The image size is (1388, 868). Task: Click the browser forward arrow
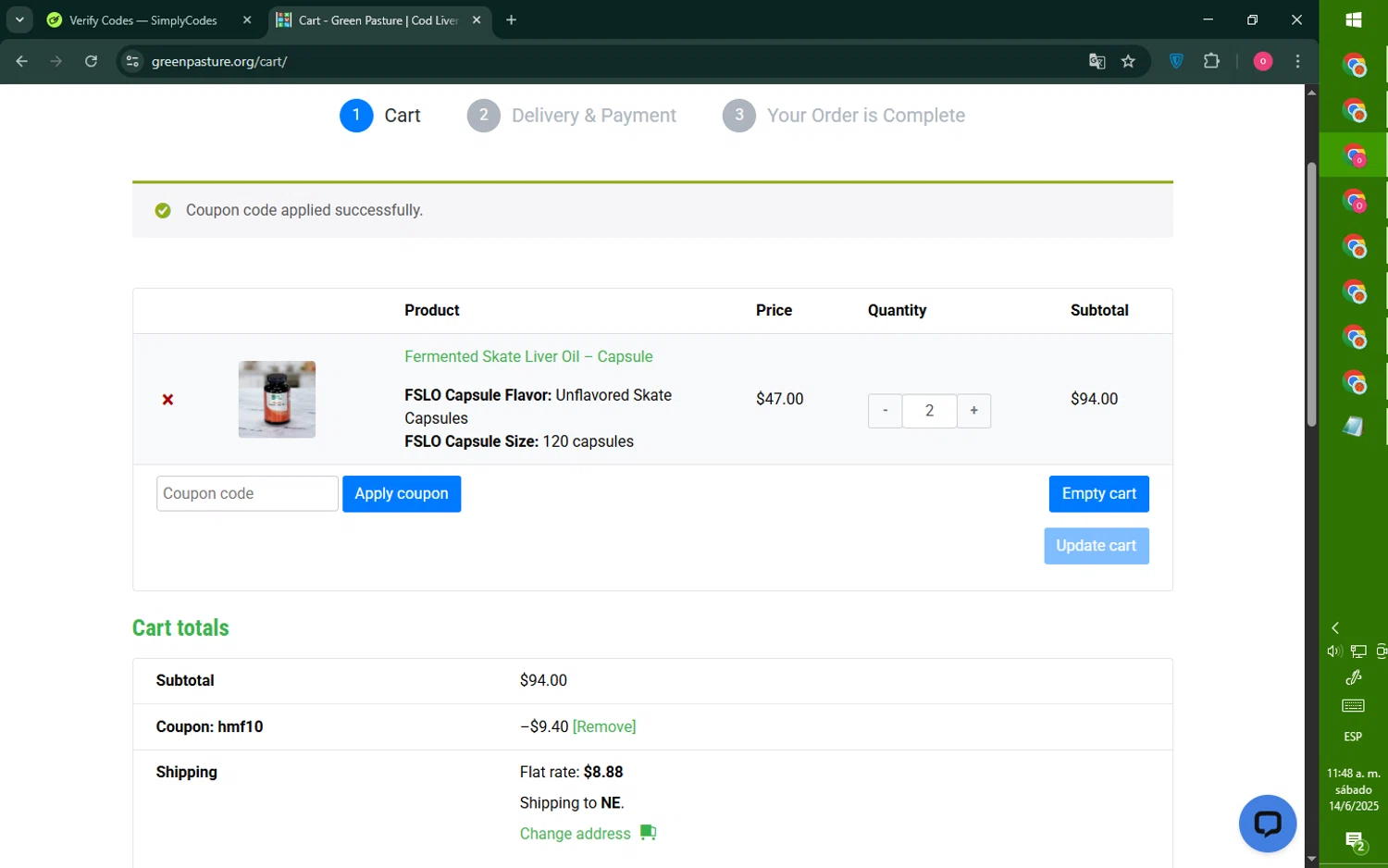56,61
